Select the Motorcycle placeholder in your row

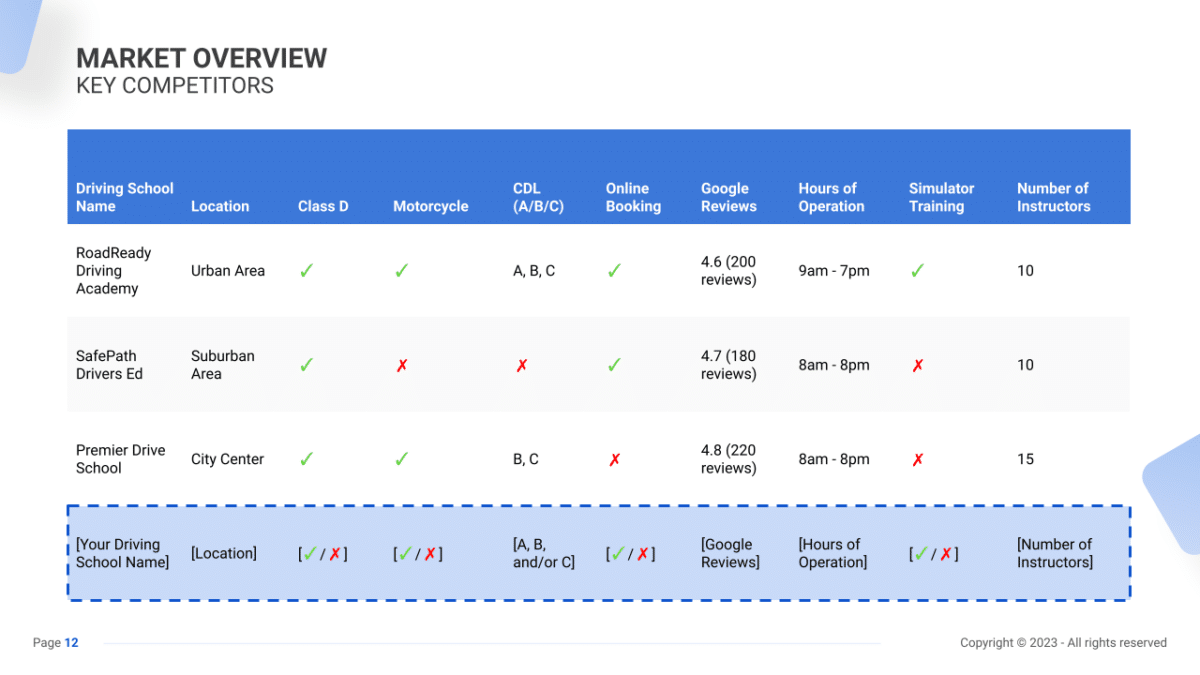[418, 554]
